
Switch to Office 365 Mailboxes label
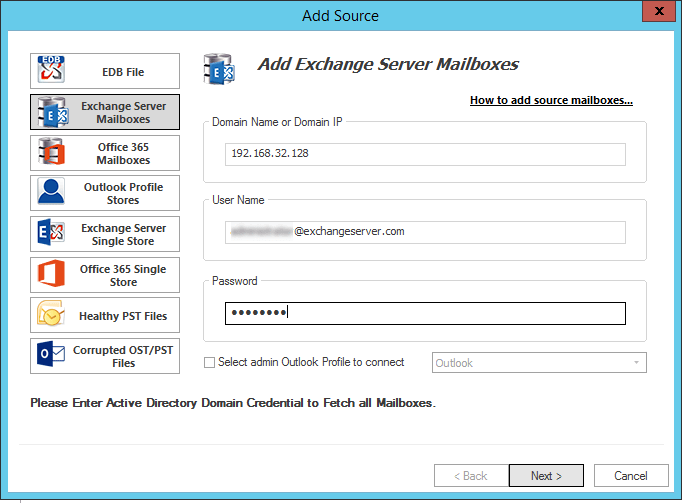click(x=123, y=153)
